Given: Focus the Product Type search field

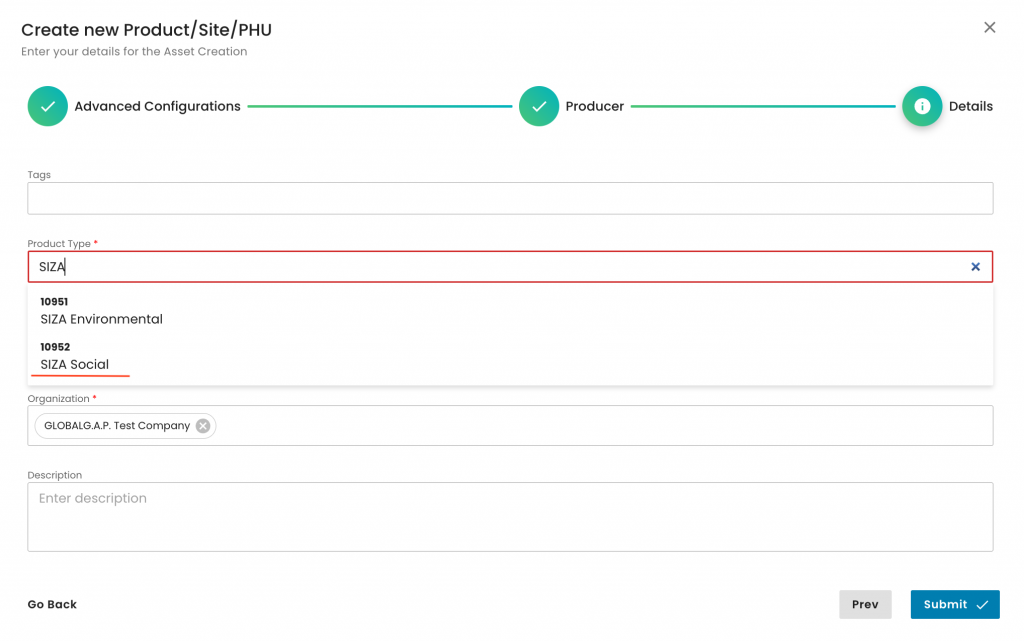Looking at the screenshot, I should [500, 267].
